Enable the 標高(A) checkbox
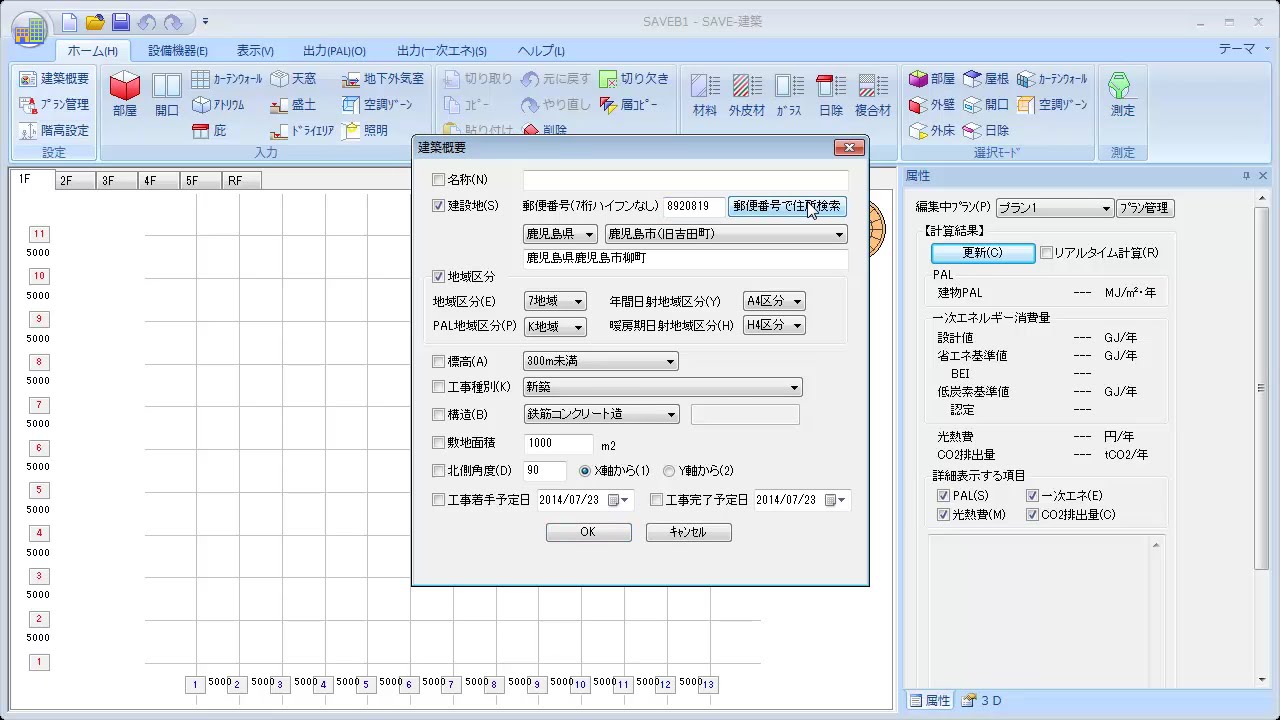This screenshot has height=720, width=1280. pos(438,361)
